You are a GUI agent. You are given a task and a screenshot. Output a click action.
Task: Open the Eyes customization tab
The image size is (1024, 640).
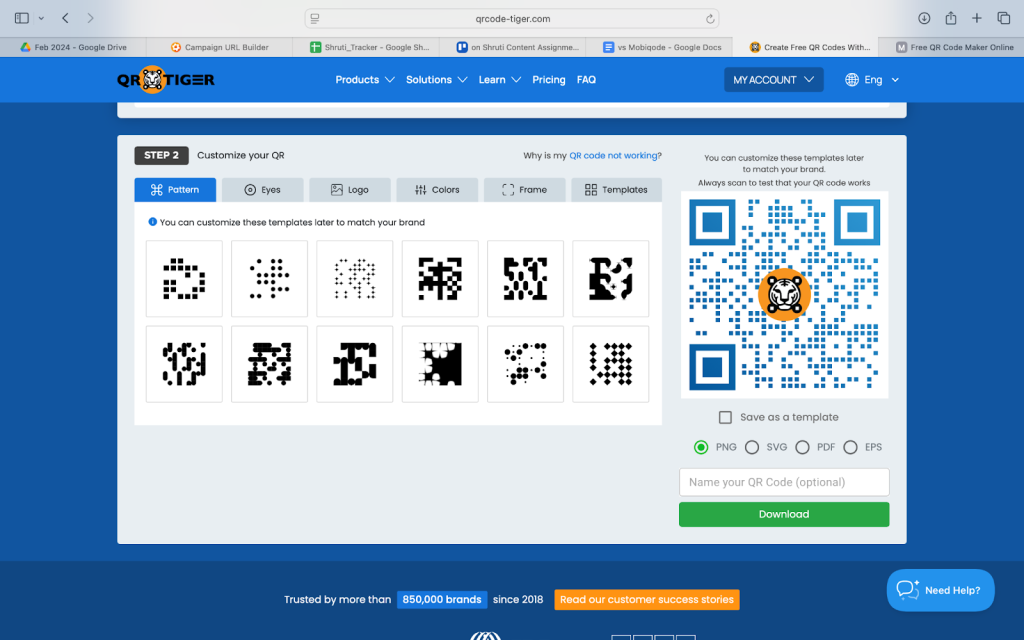(x=262, y=190)
